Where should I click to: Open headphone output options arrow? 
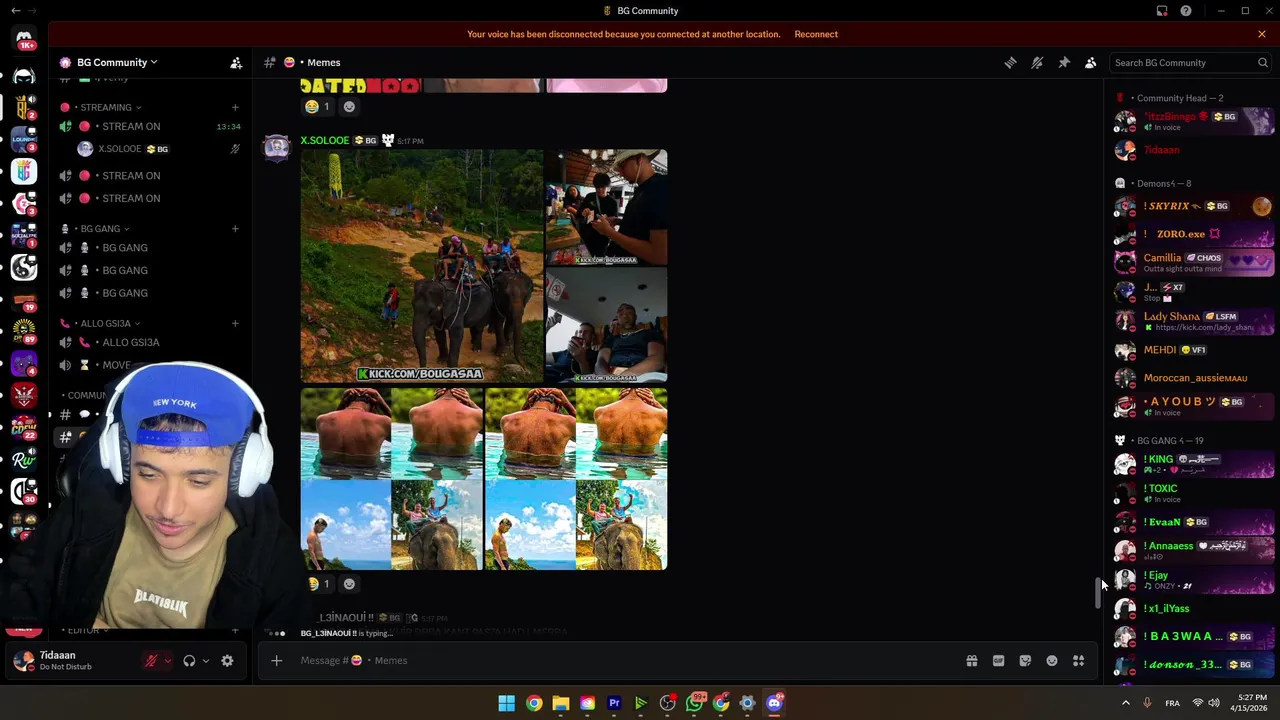[204, 660]
